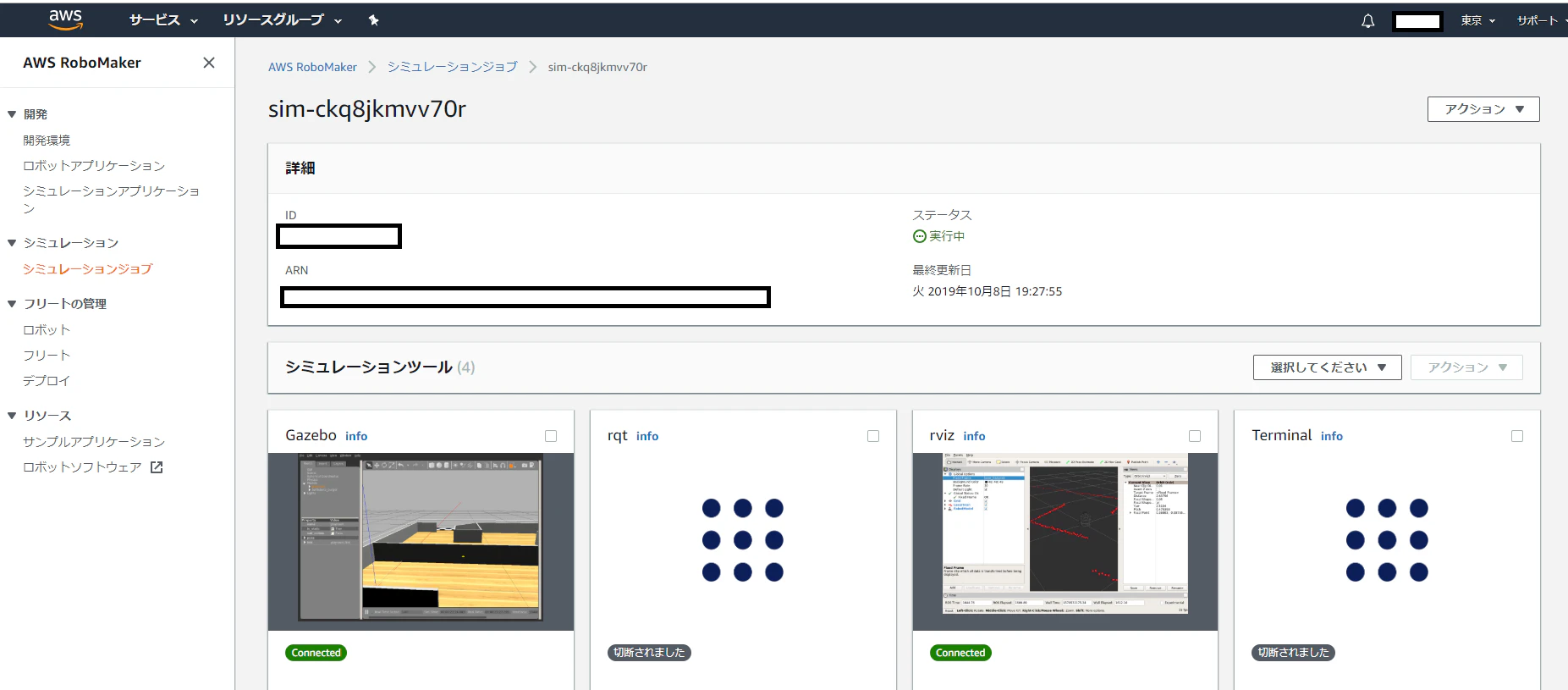This screenshot has height=690, width=1568.
Task: Go to 開発環境 in the sidebar
Action: point(47,141)
